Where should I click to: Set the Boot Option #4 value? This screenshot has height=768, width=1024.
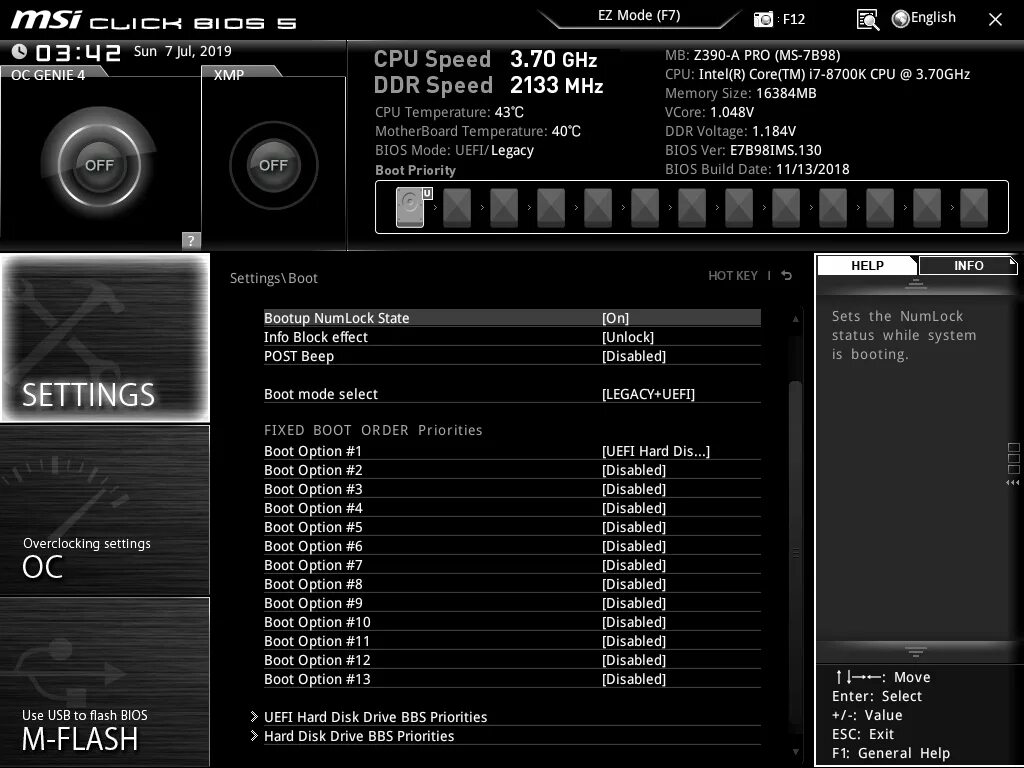pyautogui.click(x=633, y=508)
